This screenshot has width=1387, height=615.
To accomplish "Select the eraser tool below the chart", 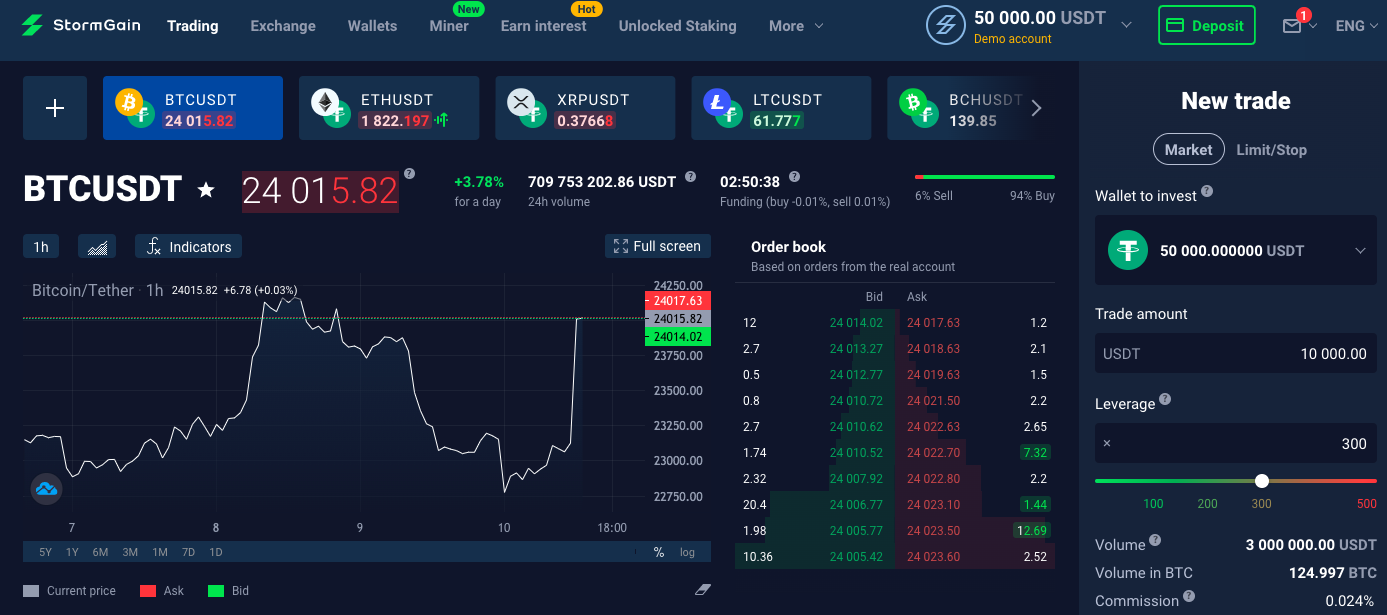I will pos(703,591).
